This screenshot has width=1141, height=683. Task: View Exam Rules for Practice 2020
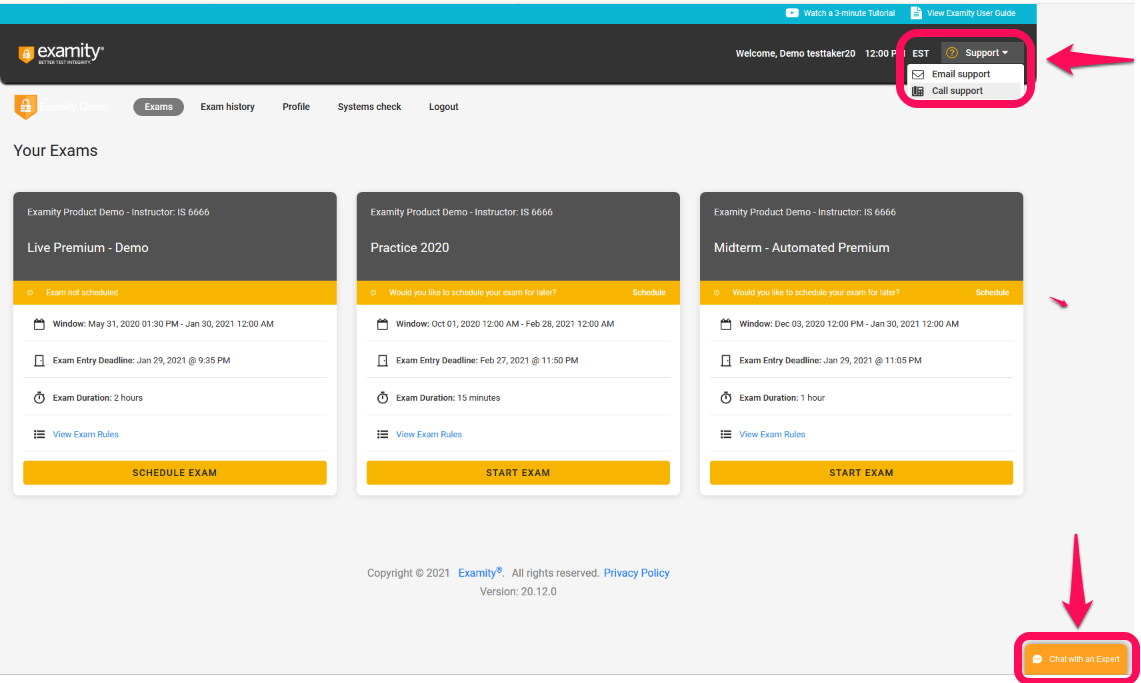[x=429, y=434]
